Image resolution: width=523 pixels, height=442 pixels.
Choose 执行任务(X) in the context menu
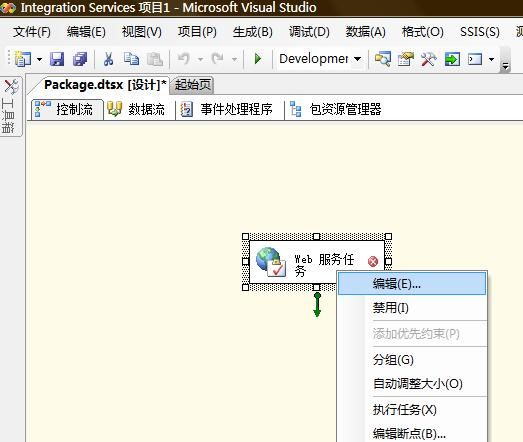tap(412, 410)
